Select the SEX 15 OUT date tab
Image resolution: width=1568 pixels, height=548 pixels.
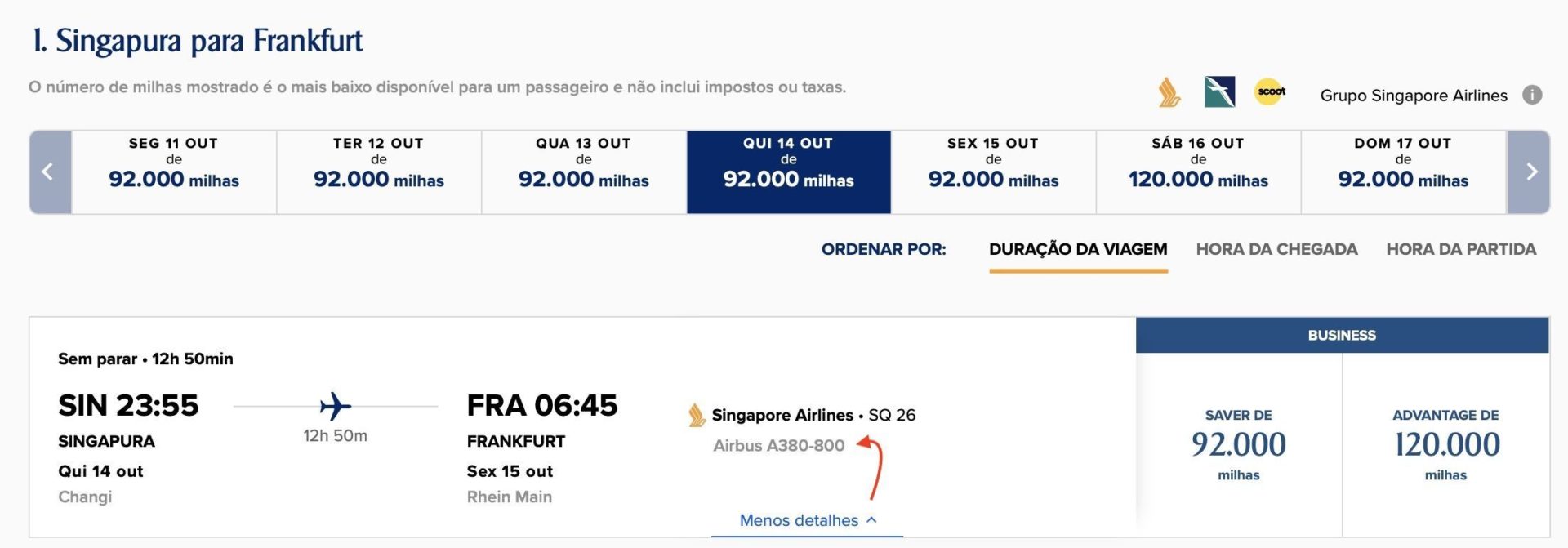[993, 172]
